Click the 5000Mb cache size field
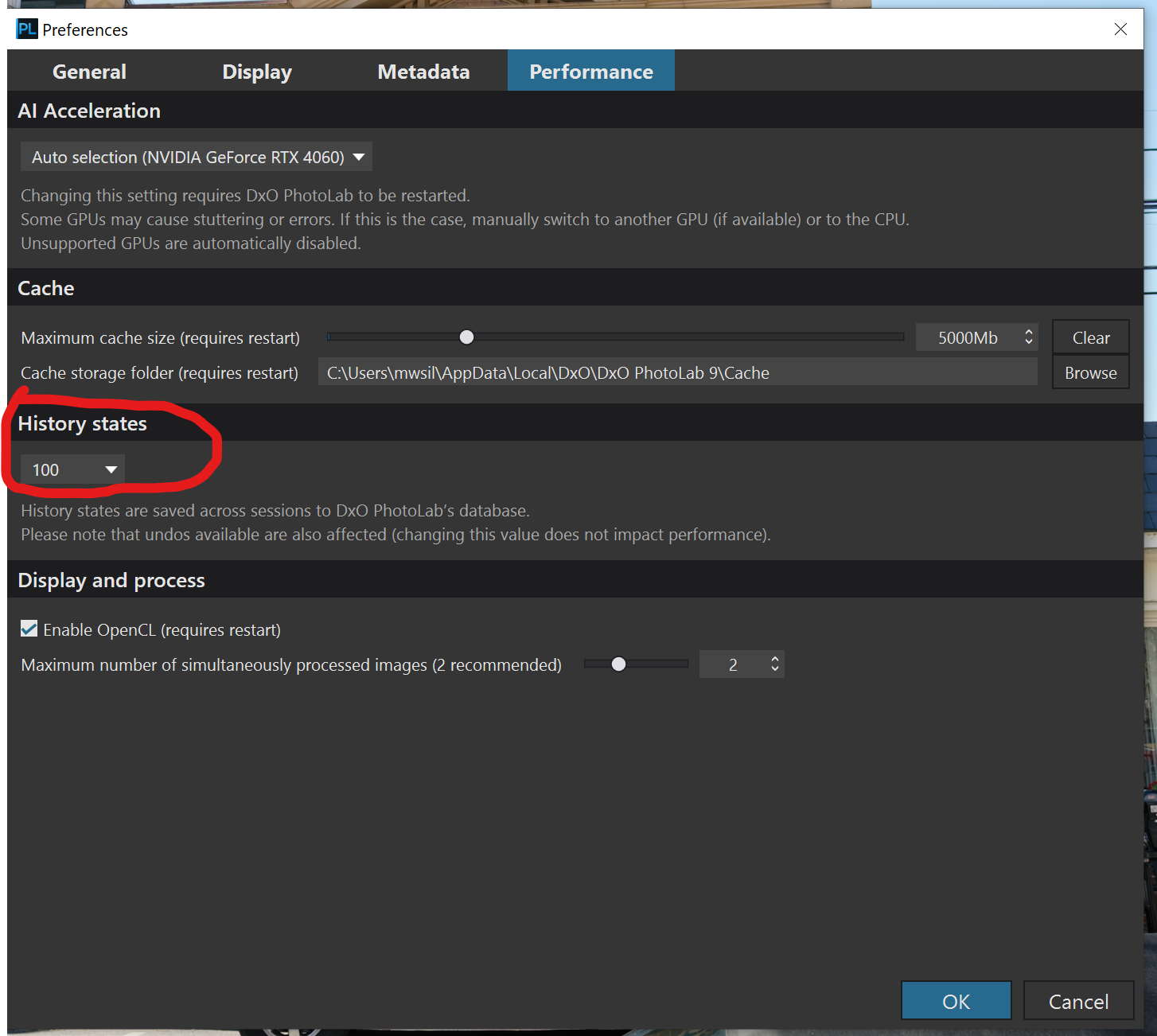The image size is (1157, 1036). tap(967, 338)
